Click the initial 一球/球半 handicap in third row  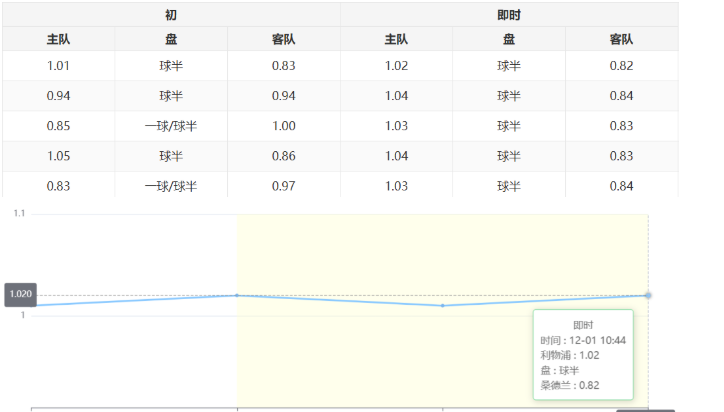point(171,126)
